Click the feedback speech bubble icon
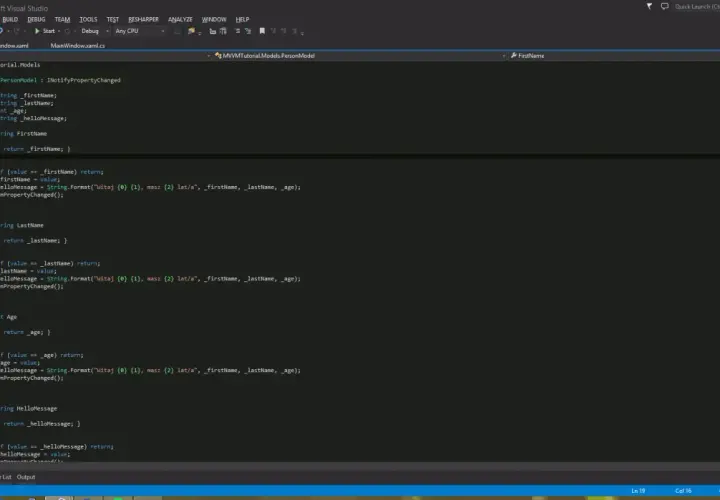This screenshot has width=720, height=500. click(664, 6)
